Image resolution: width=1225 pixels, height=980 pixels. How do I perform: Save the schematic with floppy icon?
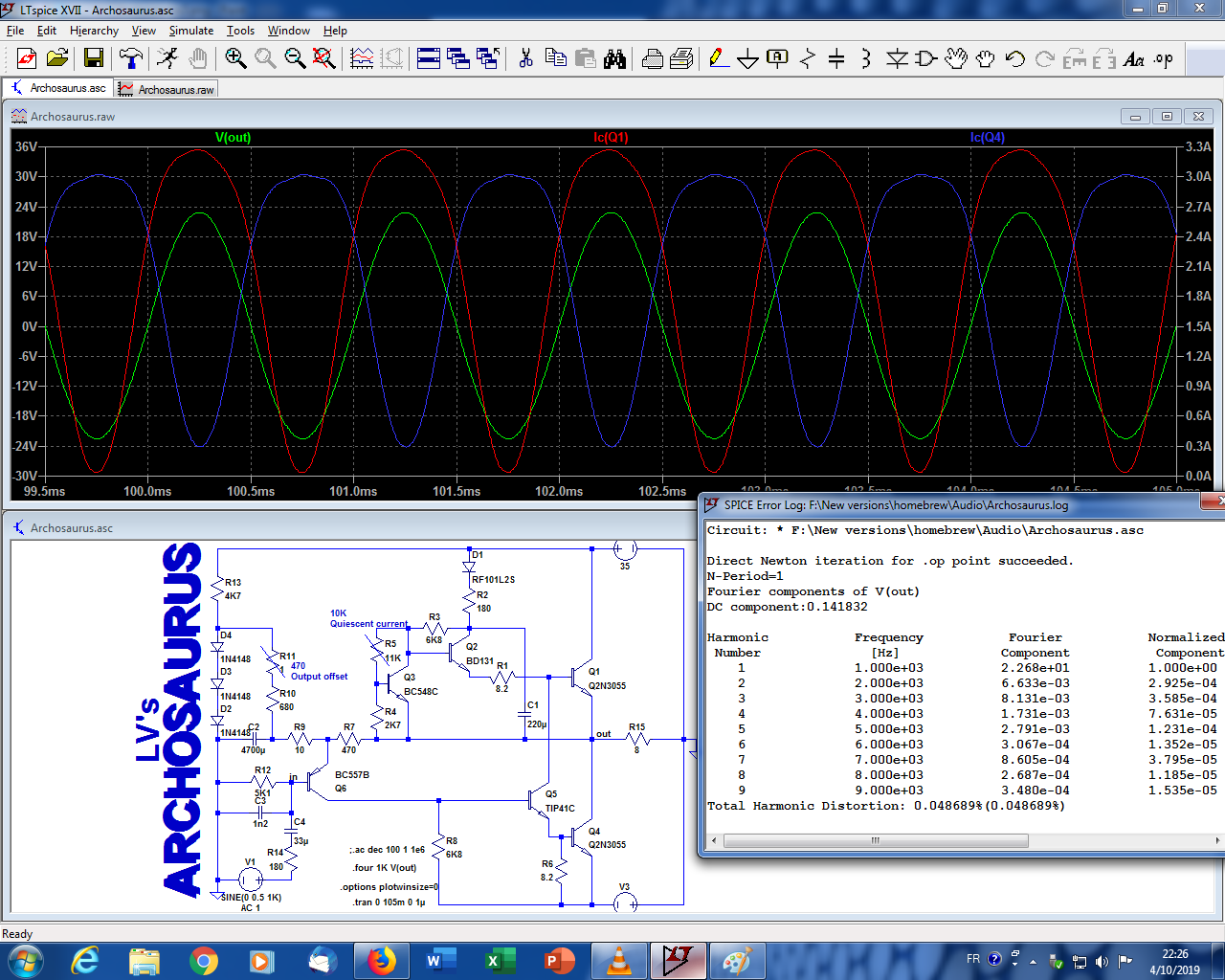click(x=94, y=59)
